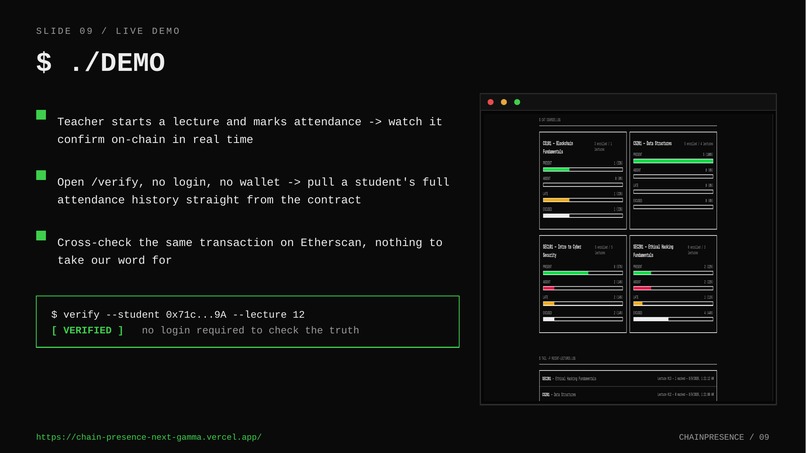Open the Intro to Cyber Security course card
Screen dimensions: 806x453
point(583,284)
